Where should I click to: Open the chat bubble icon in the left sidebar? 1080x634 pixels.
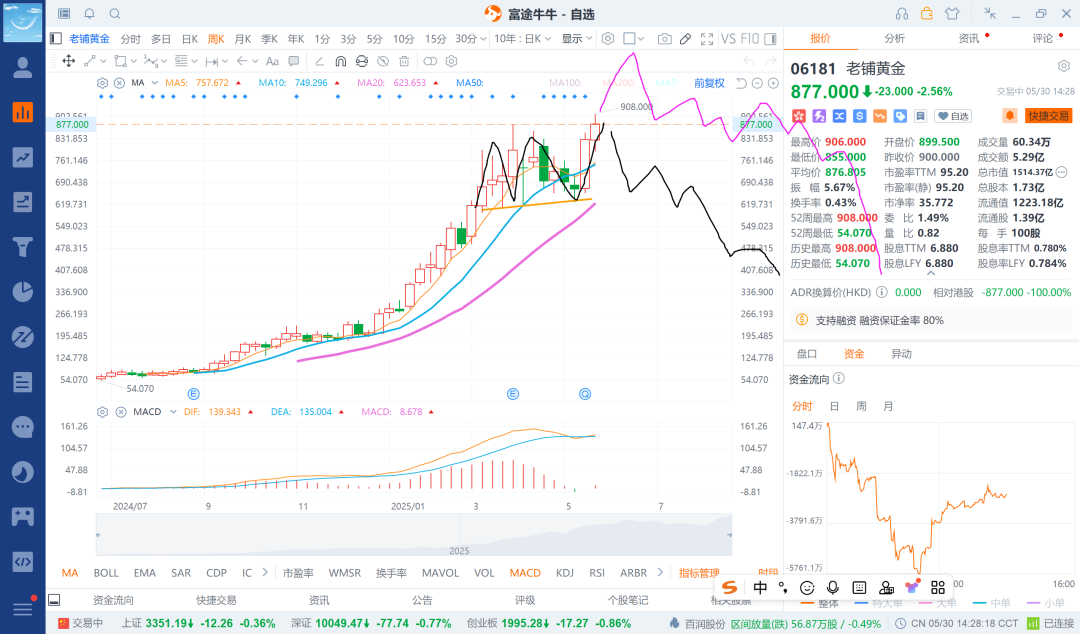point(23,427)
